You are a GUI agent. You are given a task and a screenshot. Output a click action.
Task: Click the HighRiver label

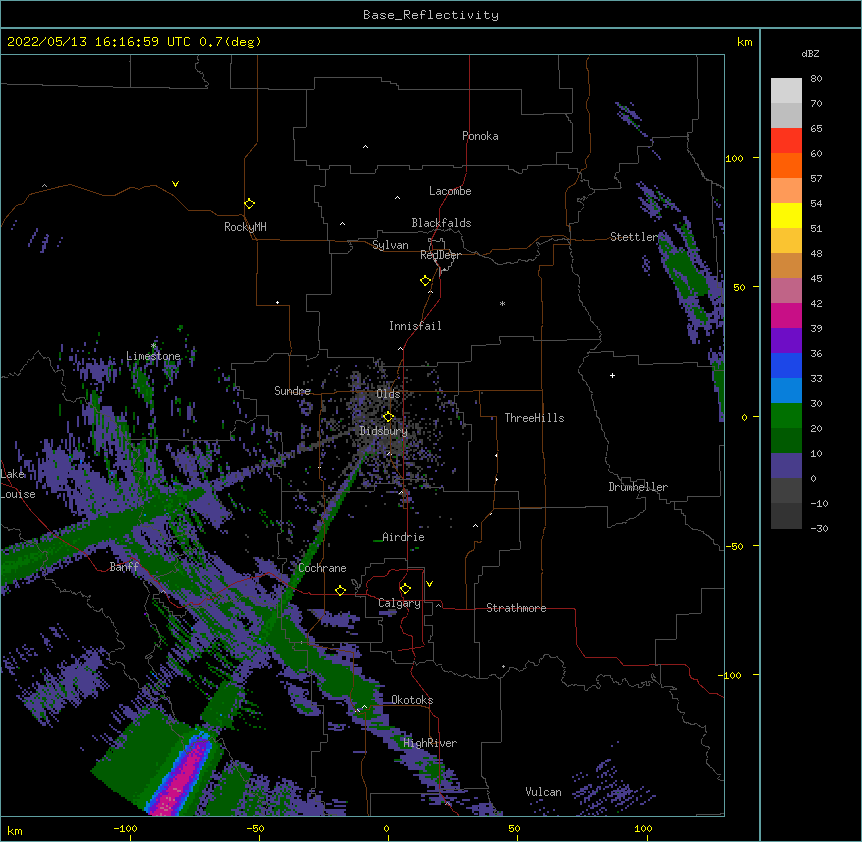[430, 743]
